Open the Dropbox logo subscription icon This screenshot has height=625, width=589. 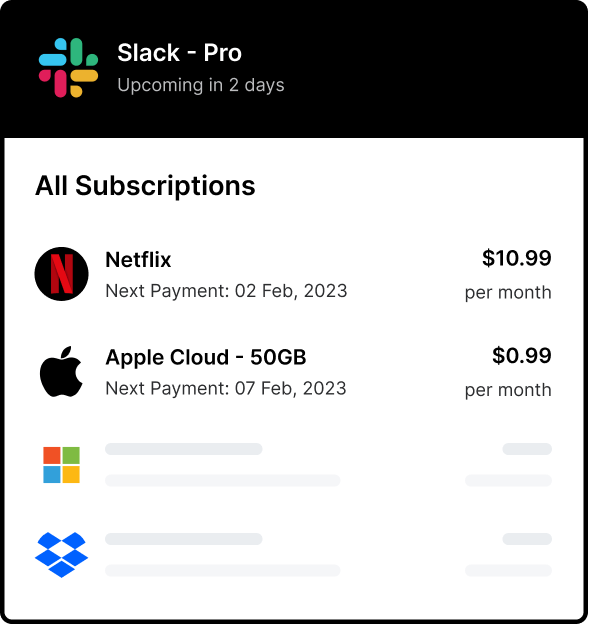point(61,554)
